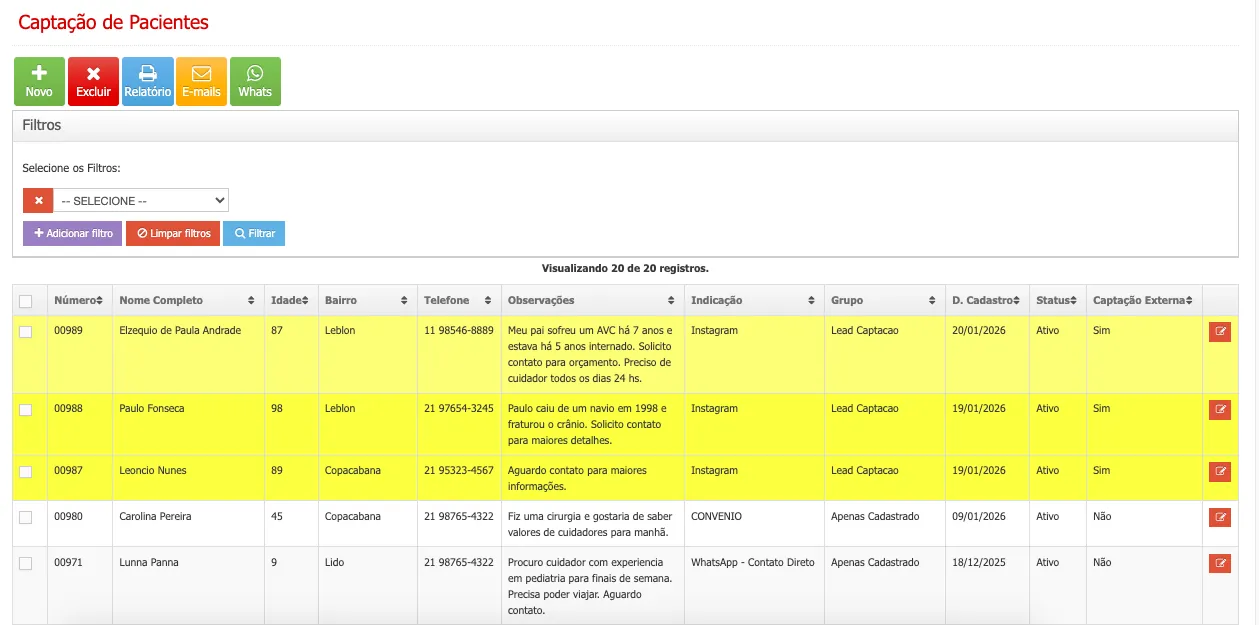Sort table by Bairro column

367,300
